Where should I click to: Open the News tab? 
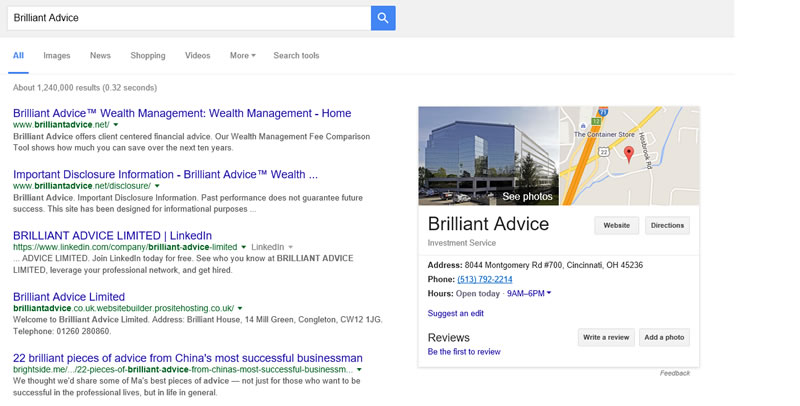(100, 56)
